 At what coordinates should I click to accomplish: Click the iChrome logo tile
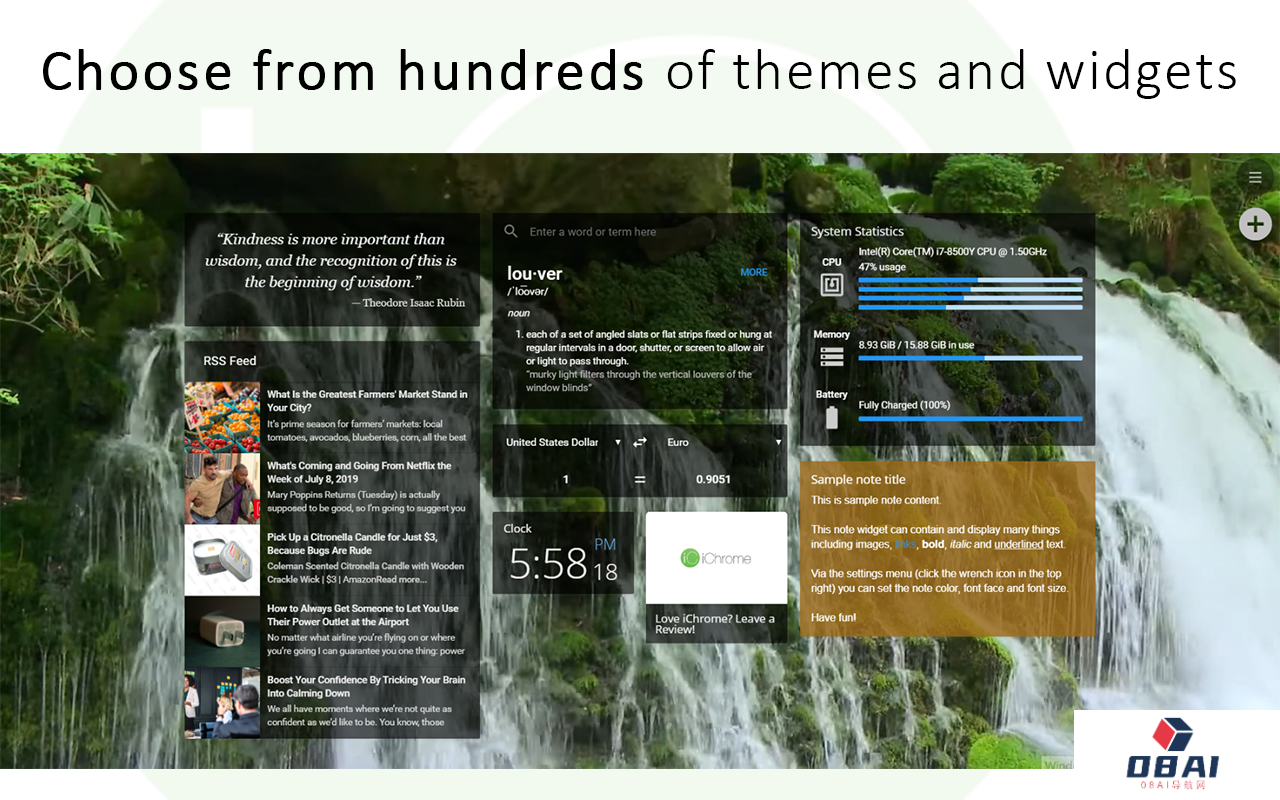click(716, 558)
